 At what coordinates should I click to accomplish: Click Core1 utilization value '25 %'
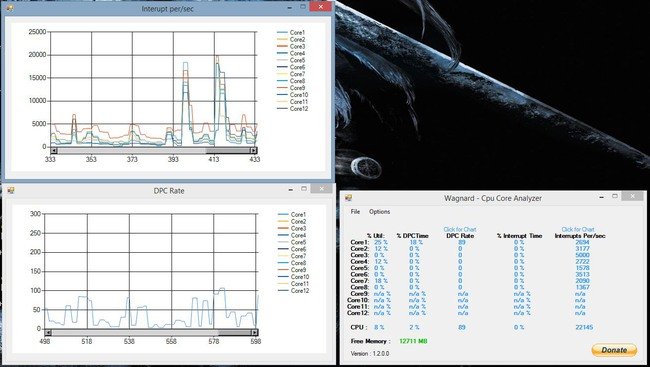[381, 242]
